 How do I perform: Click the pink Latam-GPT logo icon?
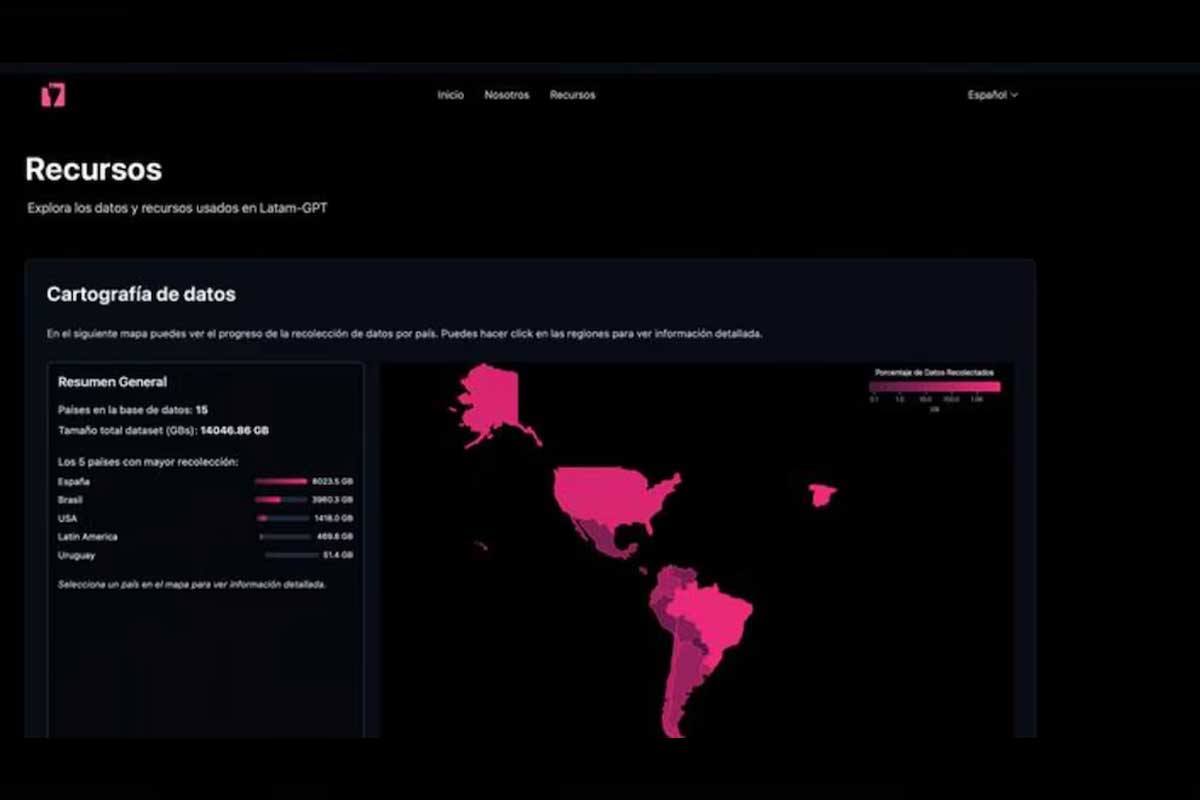tap(53, 95)
